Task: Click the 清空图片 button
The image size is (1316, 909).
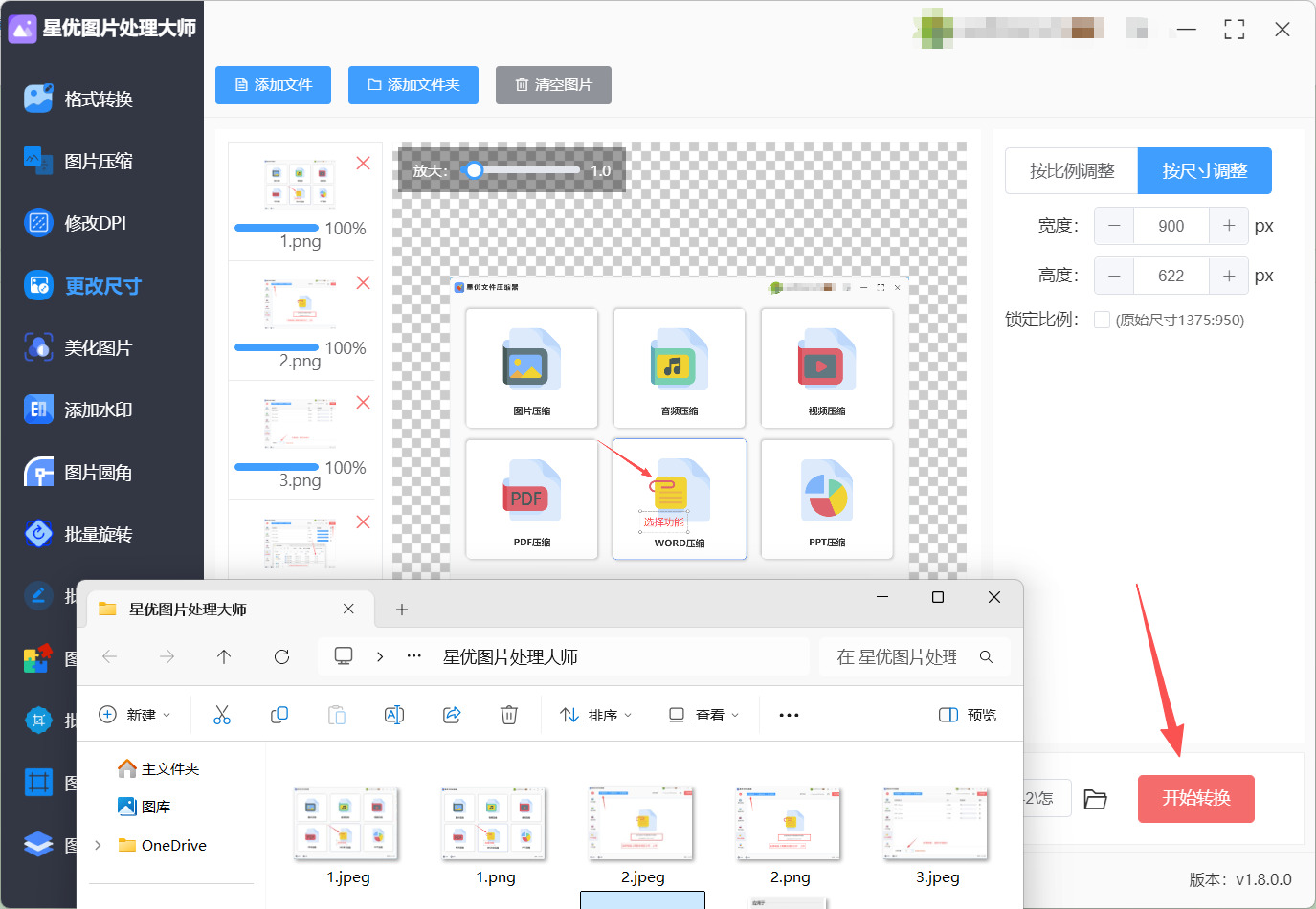Action: (553, 85)
